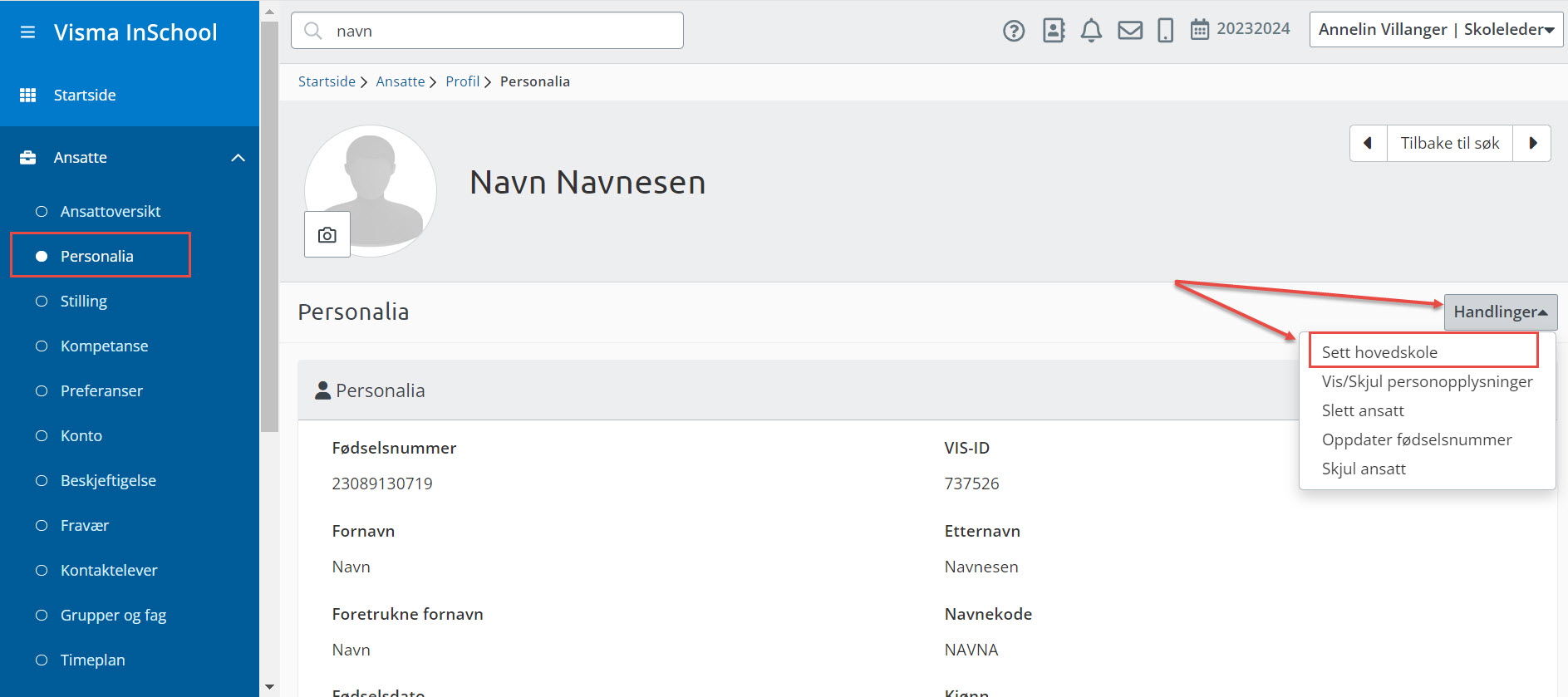Go to Ansatte via breadcrumb

(x=400, y=81)
